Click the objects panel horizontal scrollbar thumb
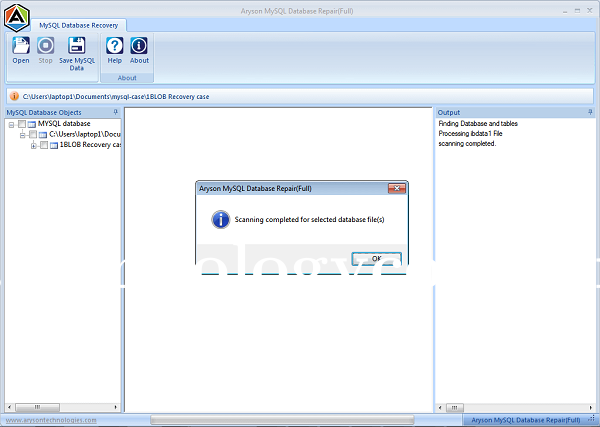 [37, 407]
